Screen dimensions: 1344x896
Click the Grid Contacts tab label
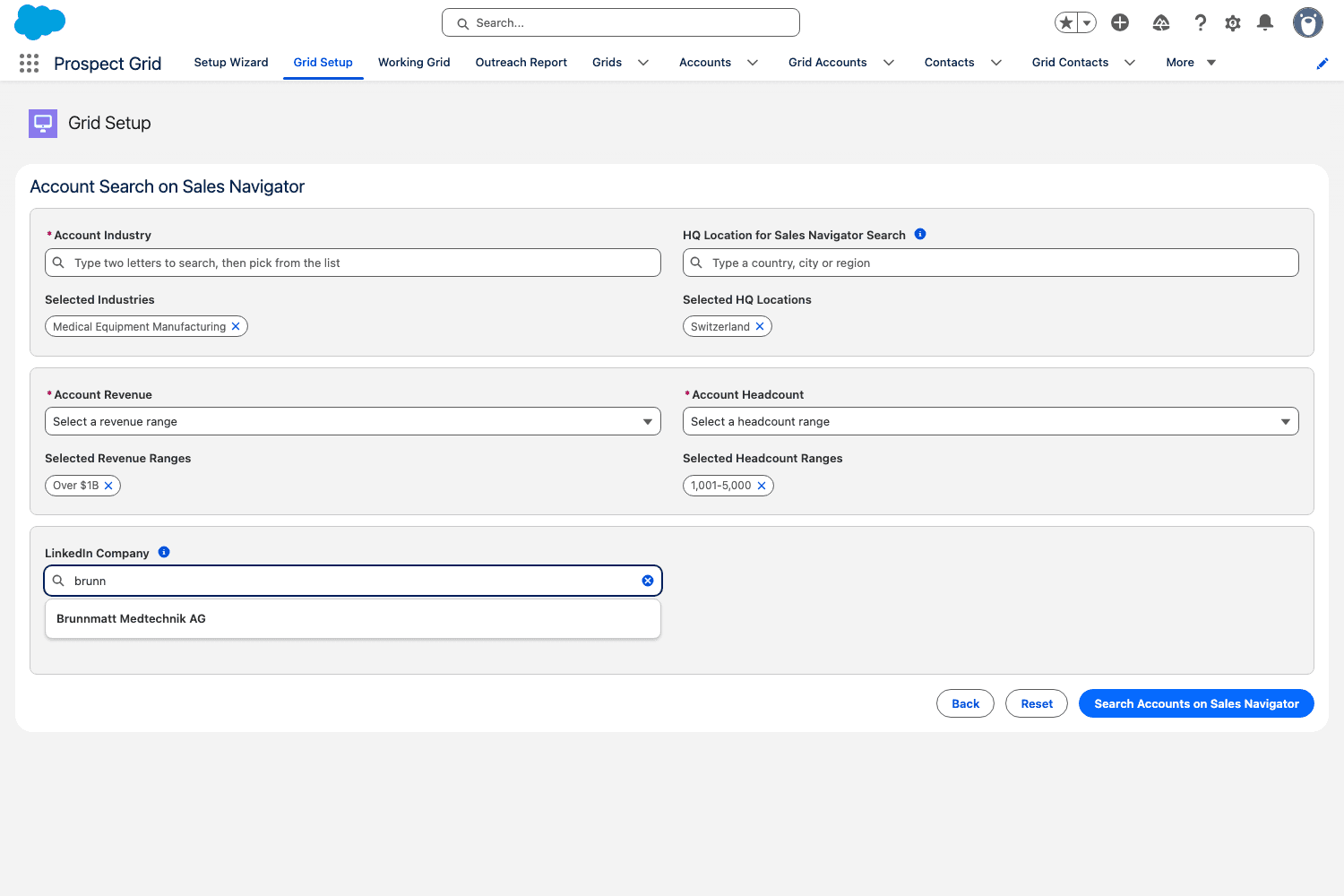[1070, 63]
